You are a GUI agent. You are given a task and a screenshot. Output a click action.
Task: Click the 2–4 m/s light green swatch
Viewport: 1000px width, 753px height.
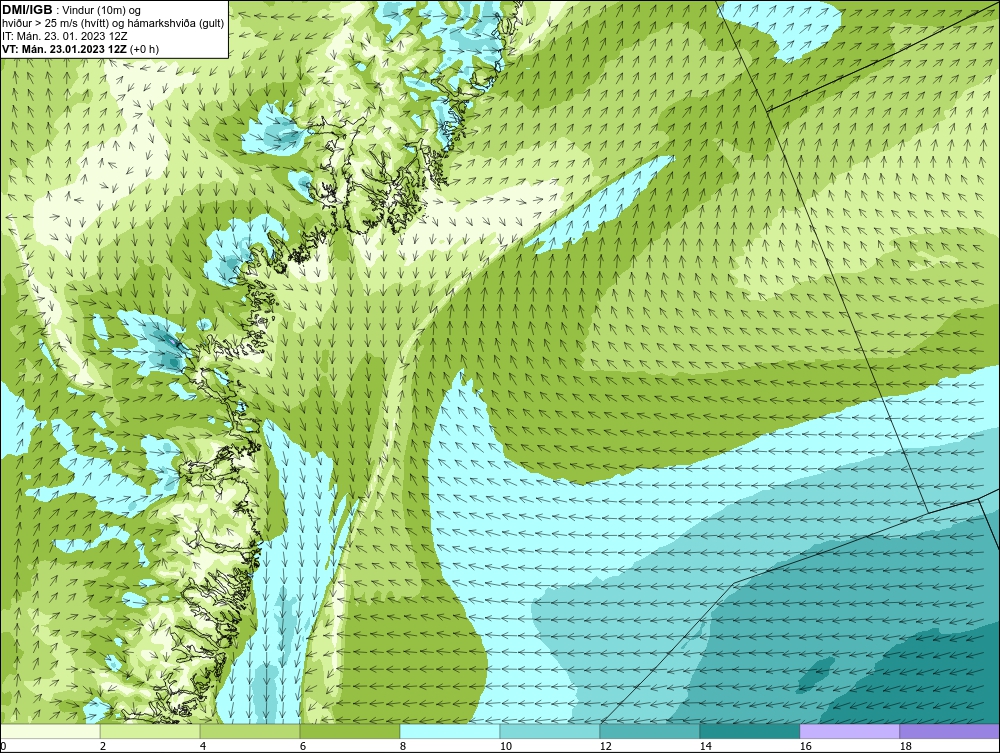pos(150,731)
